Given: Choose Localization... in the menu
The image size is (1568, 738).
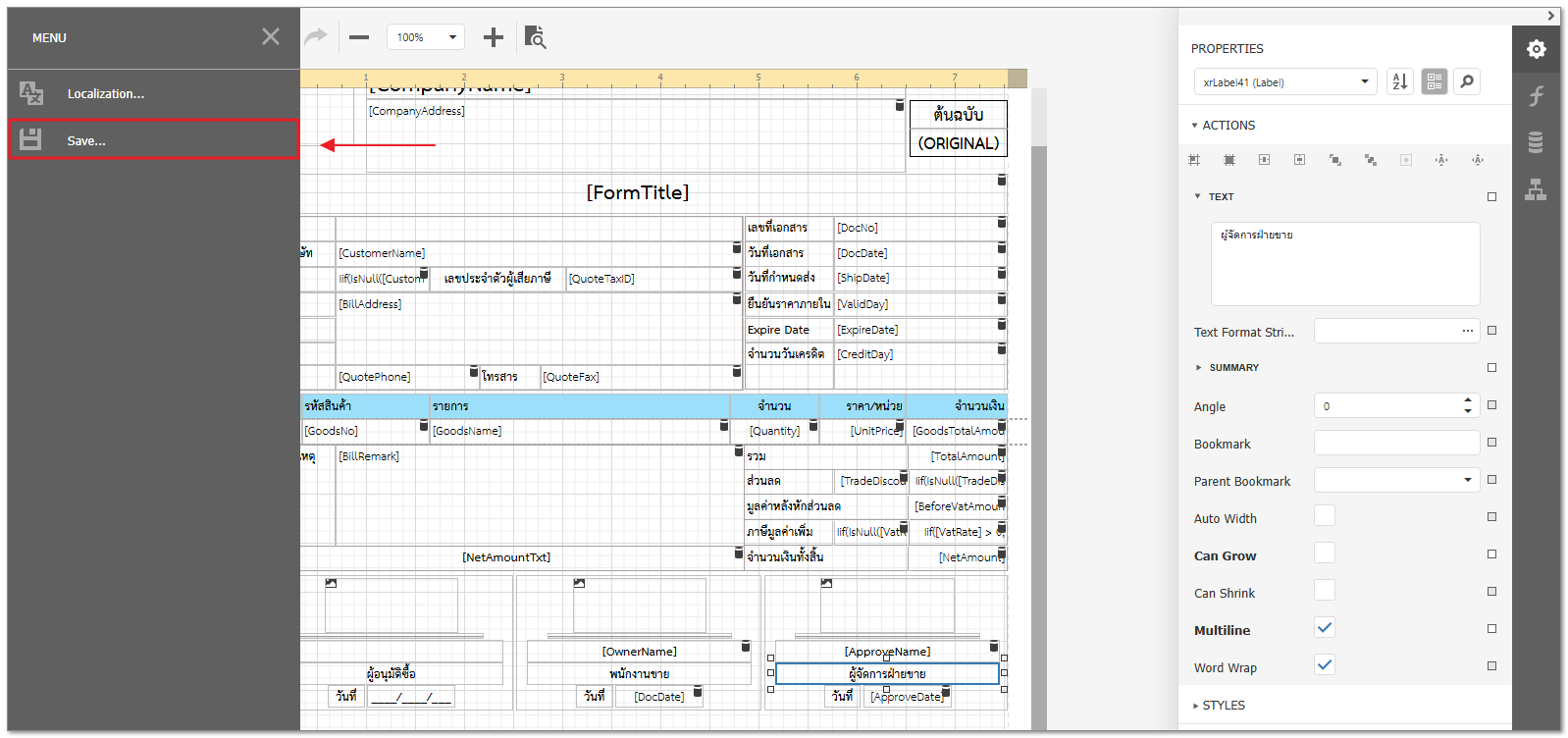Looking at the screenshot, I should point(106,94).
